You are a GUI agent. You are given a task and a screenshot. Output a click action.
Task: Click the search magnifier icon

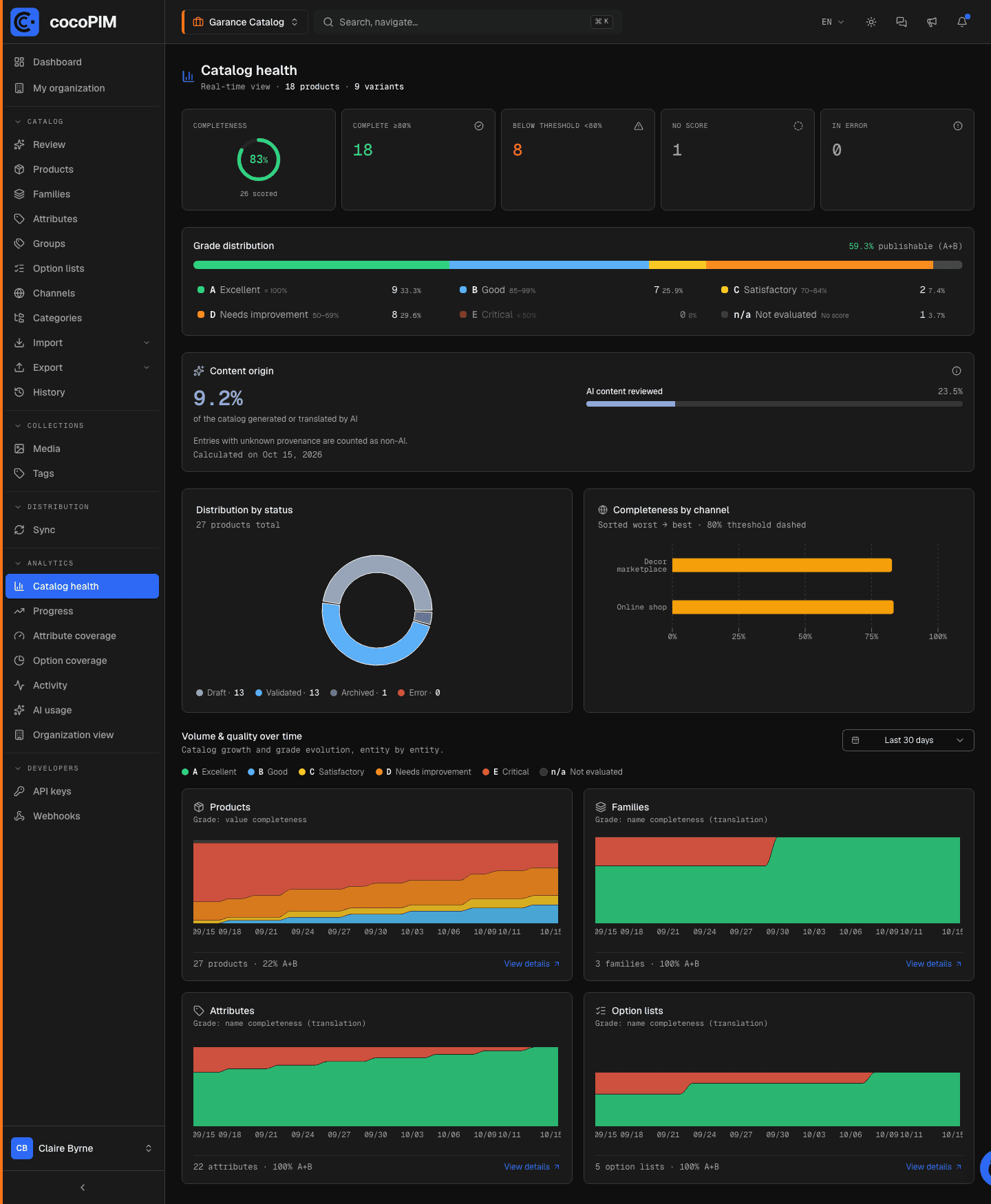click(x=328, y=22)
